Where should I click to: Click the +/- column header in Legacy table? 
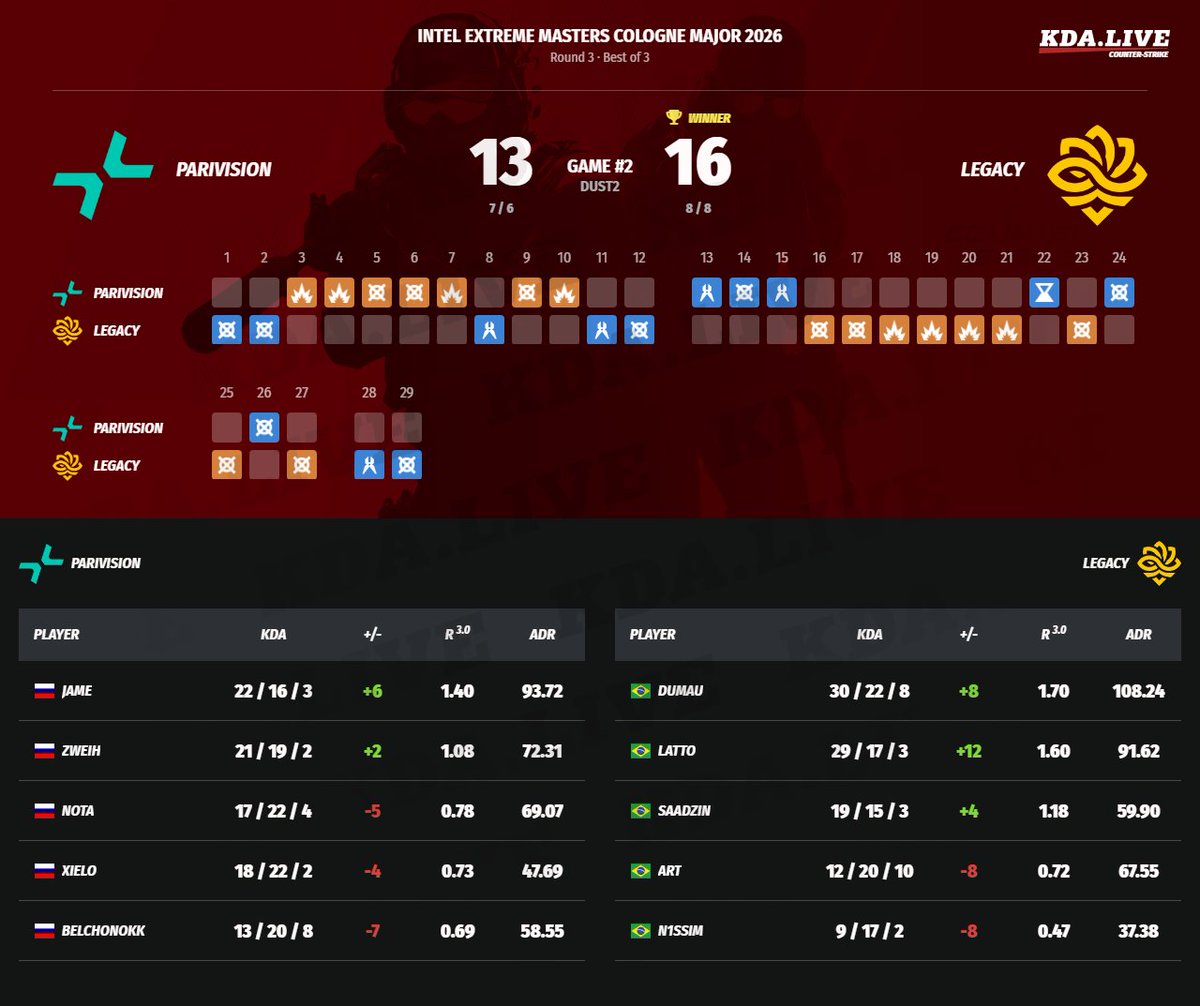coord(969,634)
